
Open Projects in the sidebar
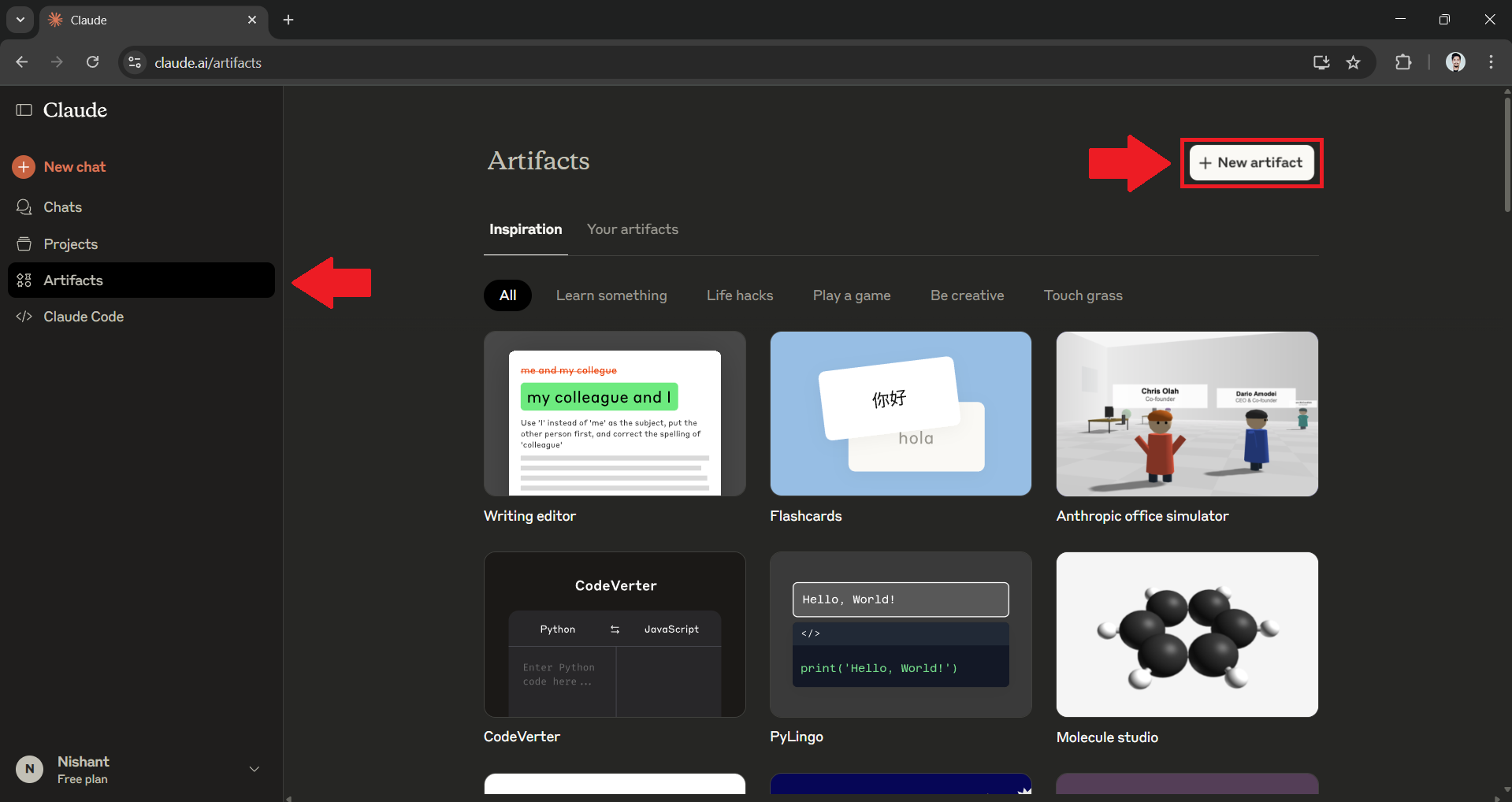tap(141, 244)
